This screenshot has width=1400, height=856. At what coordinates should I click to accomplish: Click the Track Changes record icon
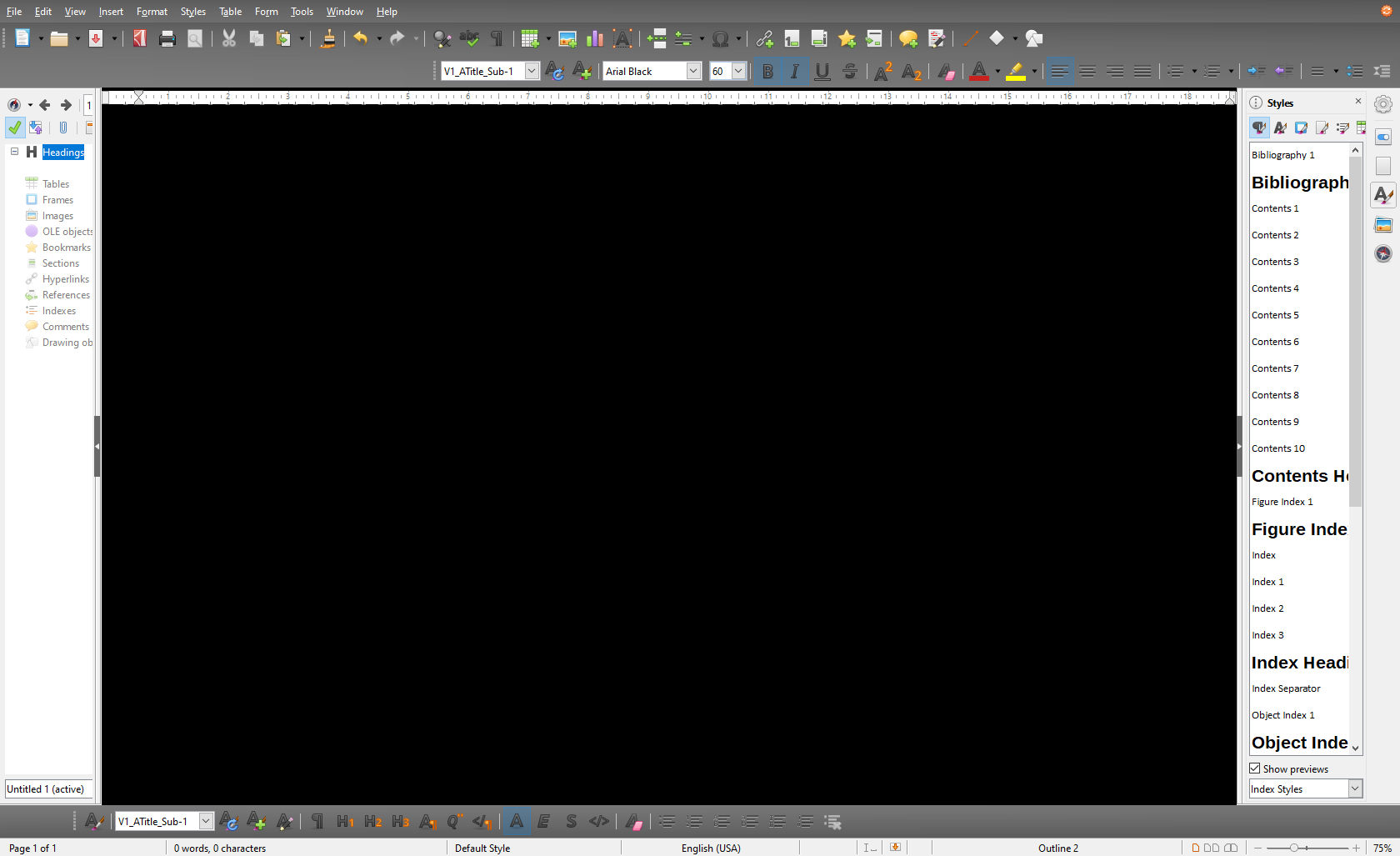coord(937,38)
